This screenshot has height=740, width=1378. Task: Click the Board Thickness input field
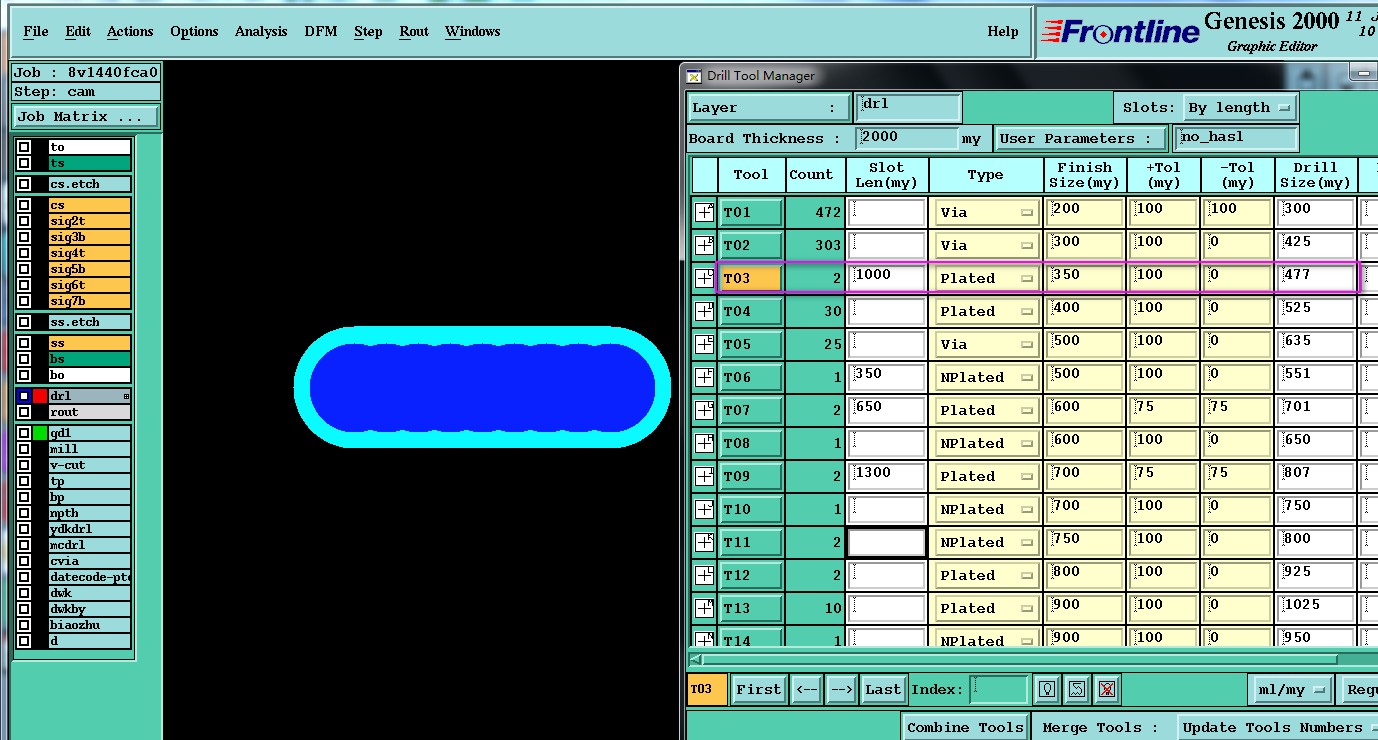click(907, 138)
